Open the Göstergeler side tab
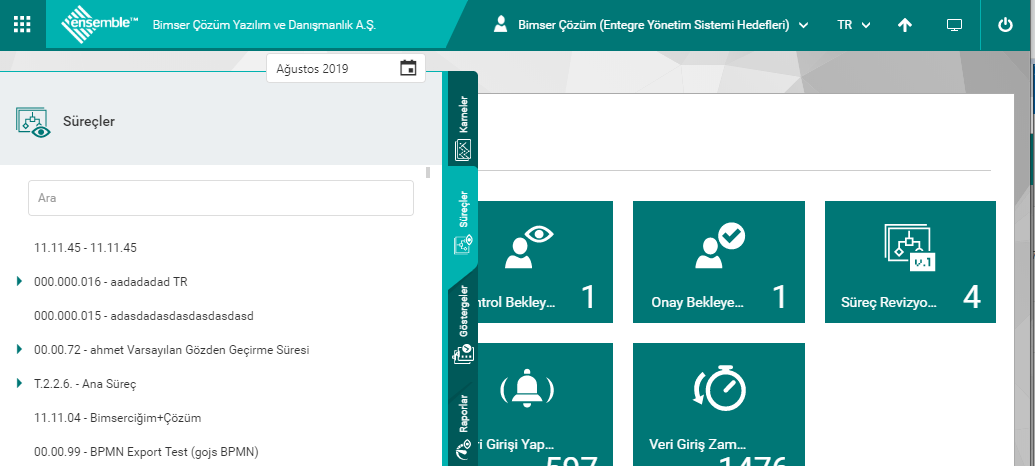 [463, 323]
